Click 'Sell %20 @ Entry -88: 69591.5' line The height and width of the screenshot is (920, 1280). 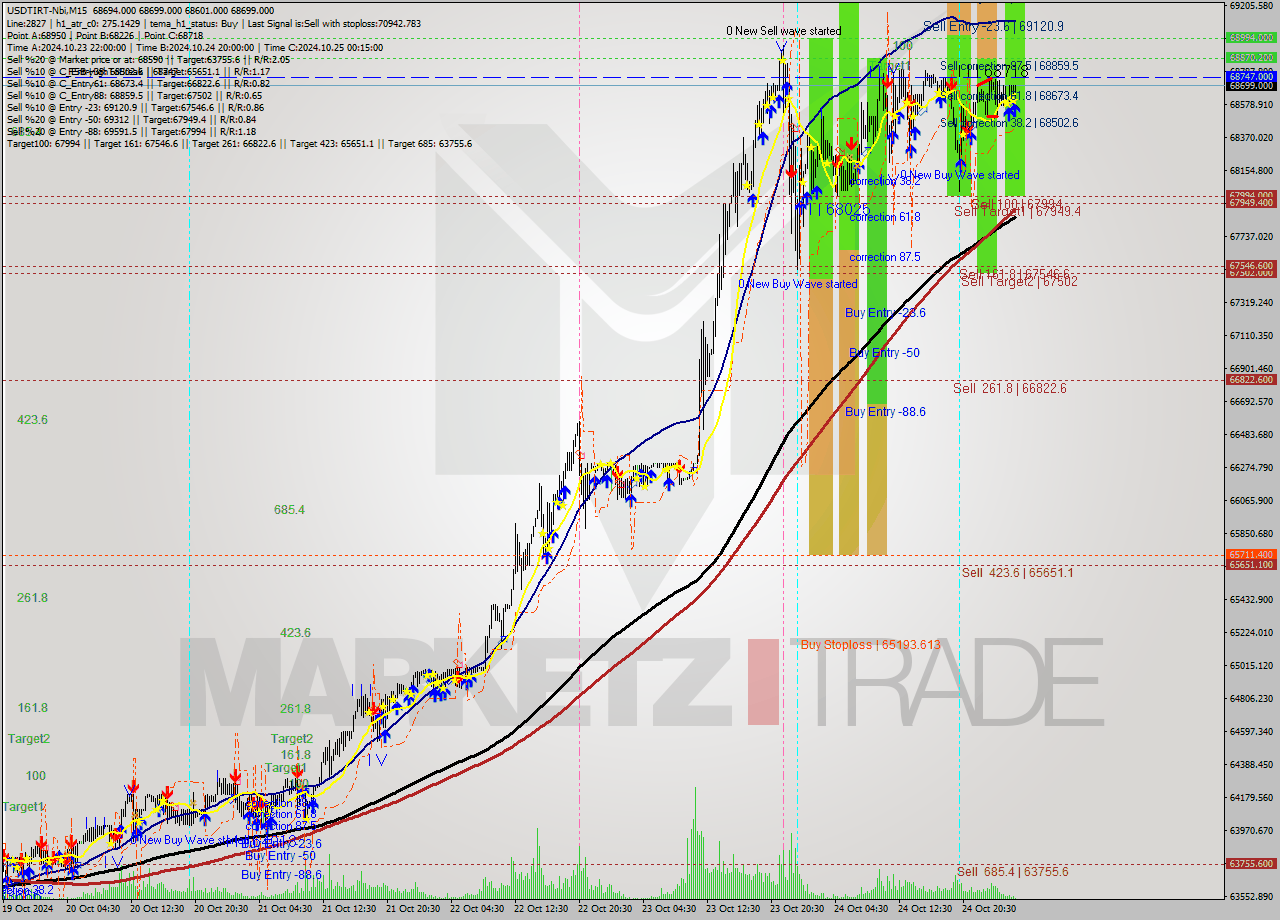coord(131,131)
